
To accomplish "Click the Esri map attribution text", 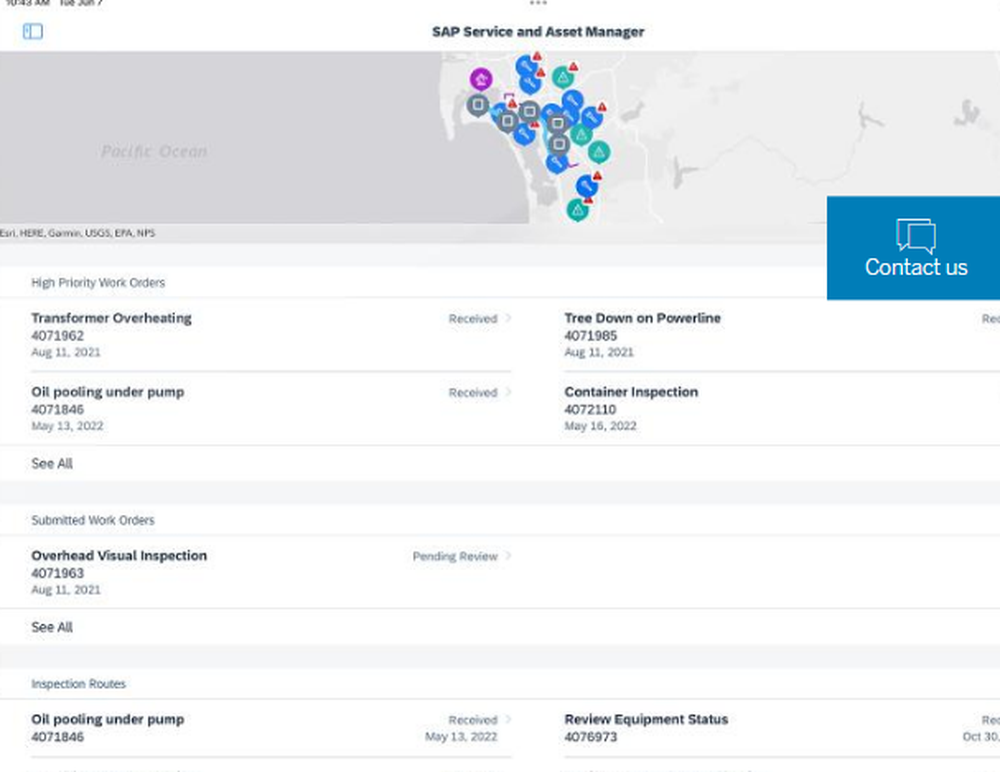I will coord(77,233).
